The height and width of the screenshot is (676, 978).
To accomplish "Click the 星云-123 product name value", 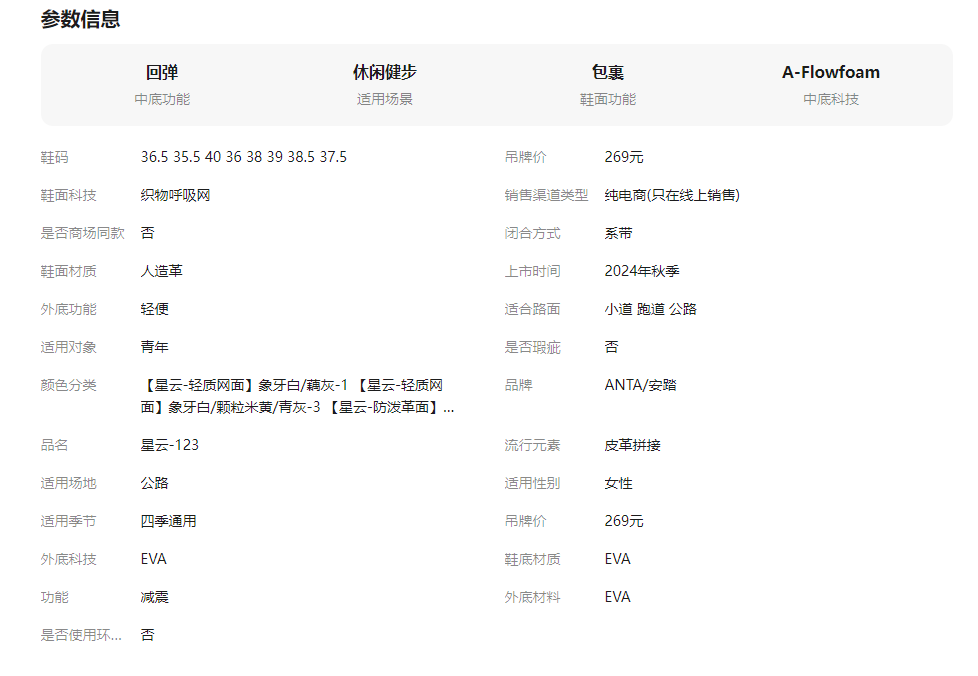I will [169, 445].
